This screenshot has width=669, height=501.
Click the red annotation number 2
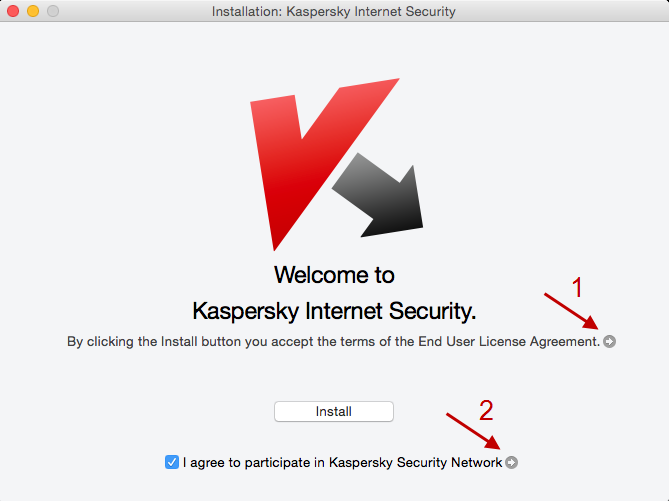tap(486, 409)
